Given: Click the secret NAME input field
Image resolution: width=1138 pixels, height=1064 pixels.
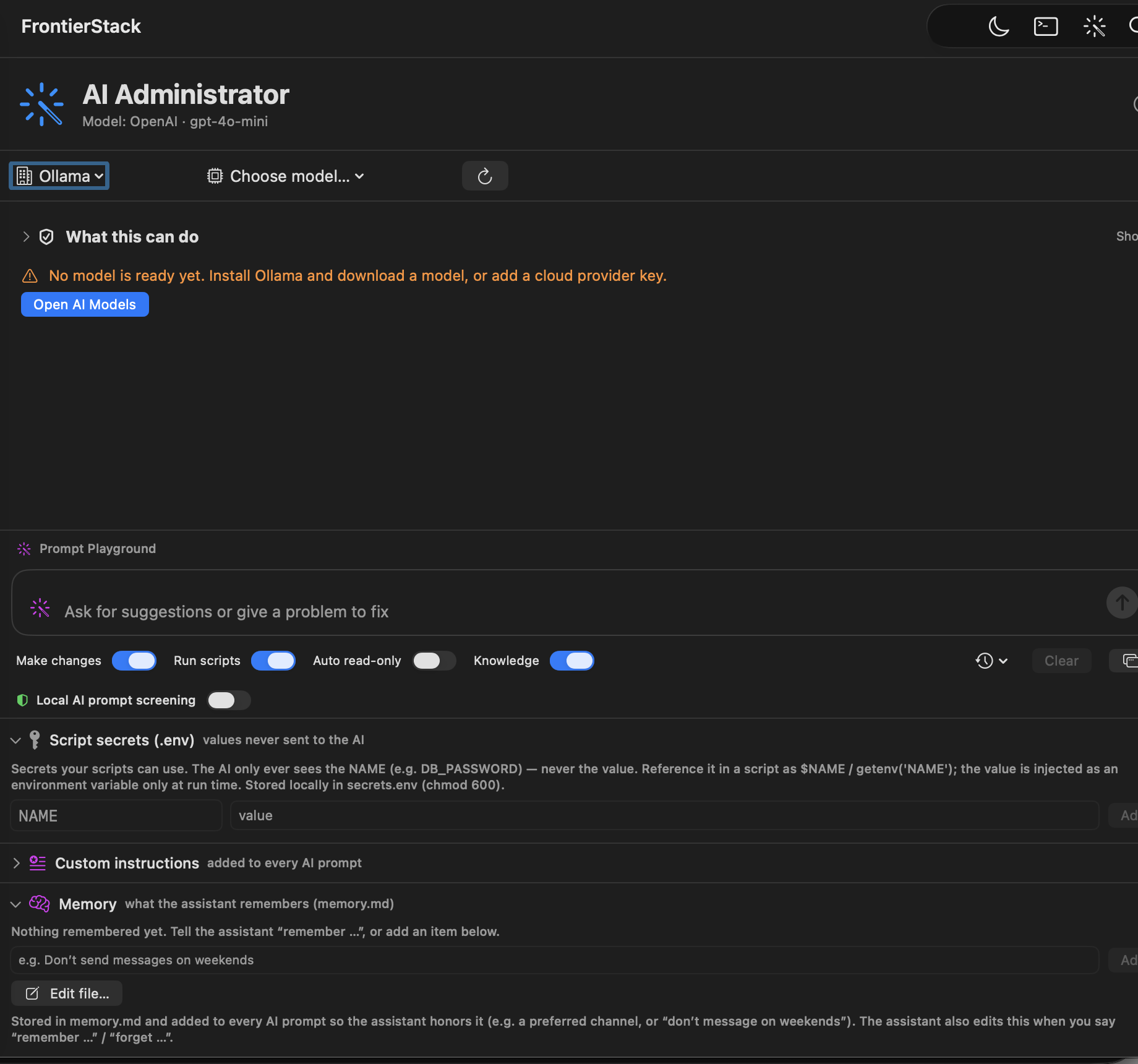Looking at the screenshot, I should point(116,816).
